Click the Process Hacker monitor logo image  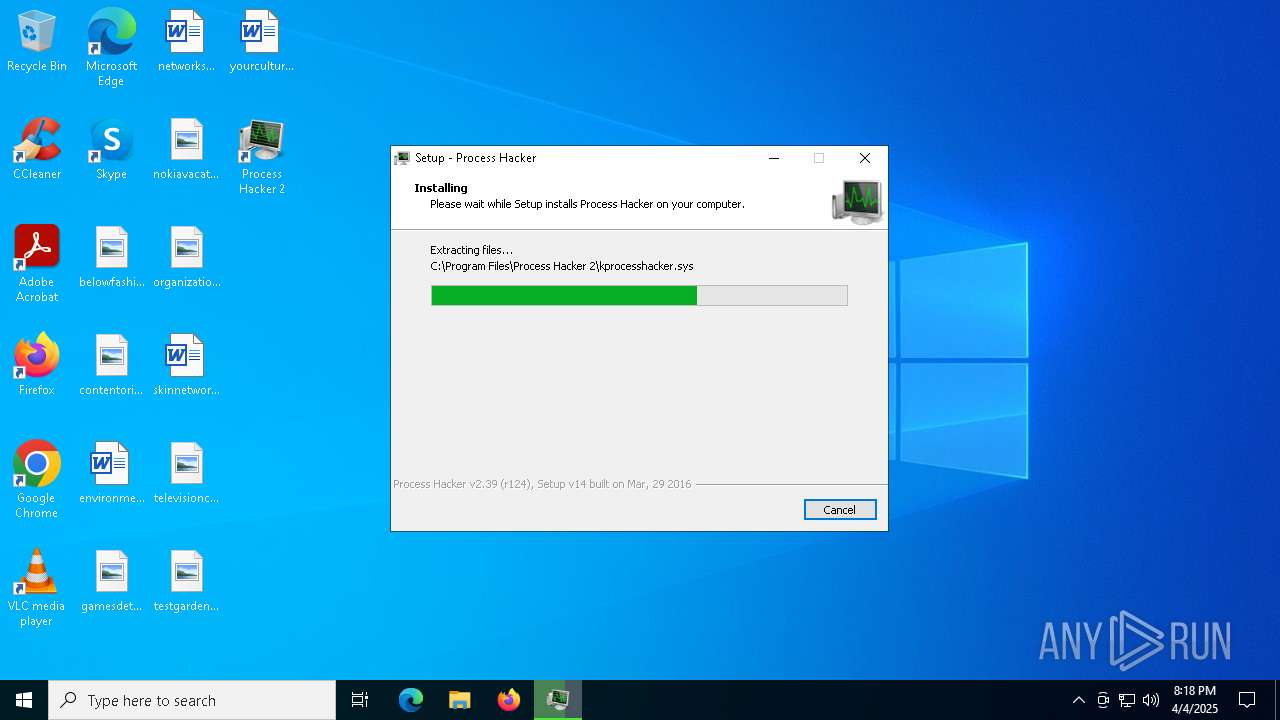(x=857, y=201)
